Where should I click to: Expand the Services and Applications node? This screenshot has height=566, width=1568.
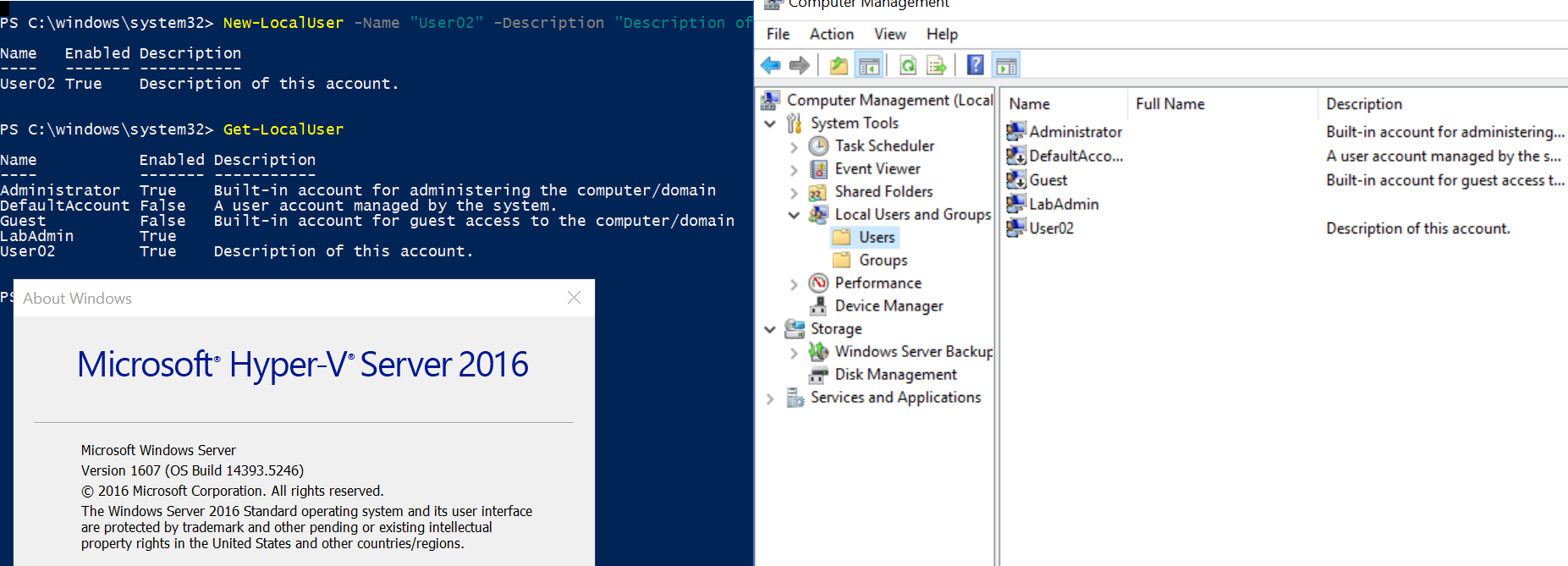coord(770,398)
